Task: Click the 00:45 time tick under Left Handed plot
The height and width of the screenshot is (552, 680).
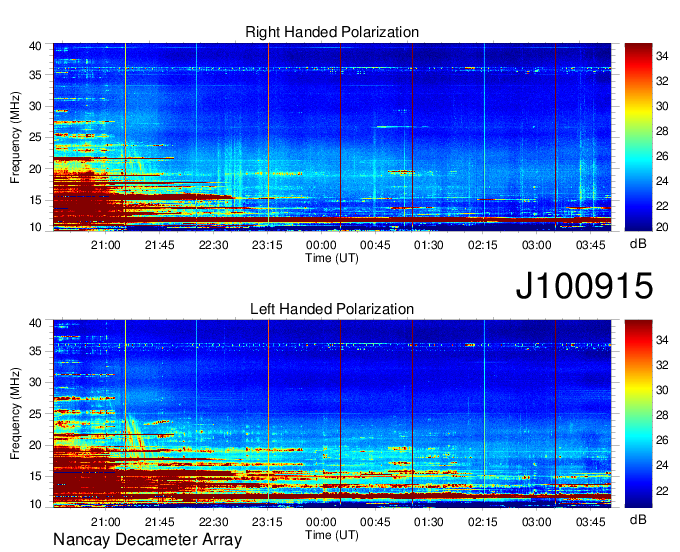Action: (375, 522)
